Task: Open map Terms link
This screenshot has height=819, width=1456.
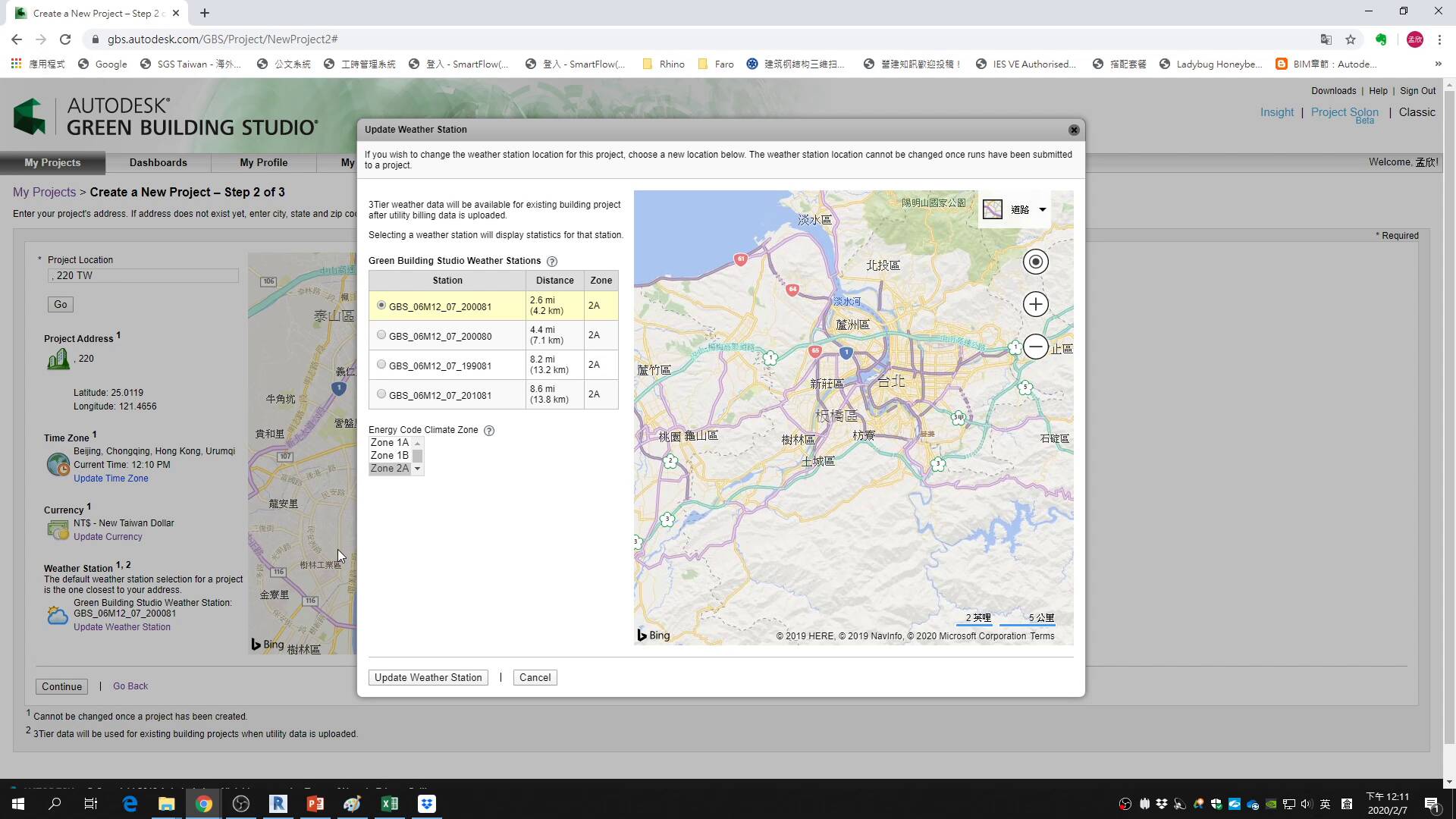Action: click(x=1042, y=636)
